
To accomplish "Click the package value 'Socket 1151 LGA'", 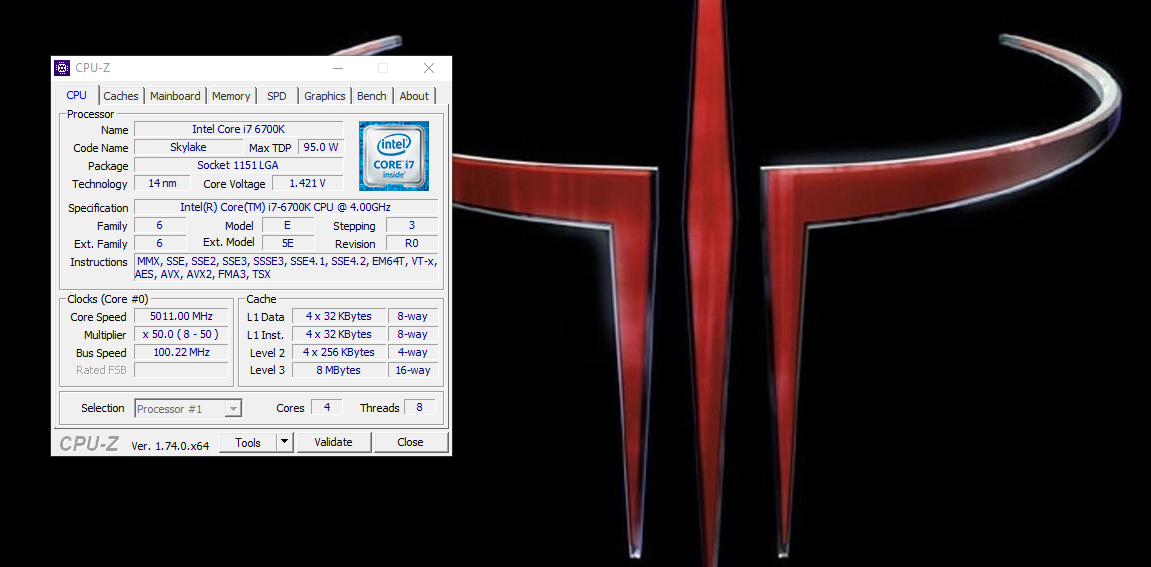I will pyautogui.click(x=239, y=165).
